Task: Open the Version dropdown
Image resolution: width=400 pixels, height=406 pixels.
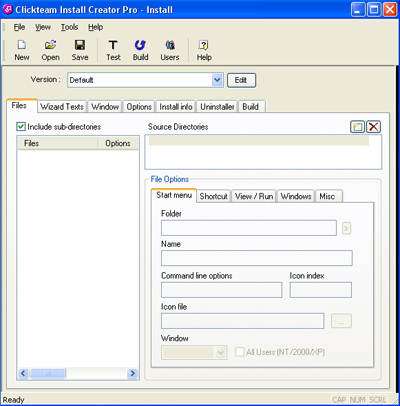Action: point(217,80)
